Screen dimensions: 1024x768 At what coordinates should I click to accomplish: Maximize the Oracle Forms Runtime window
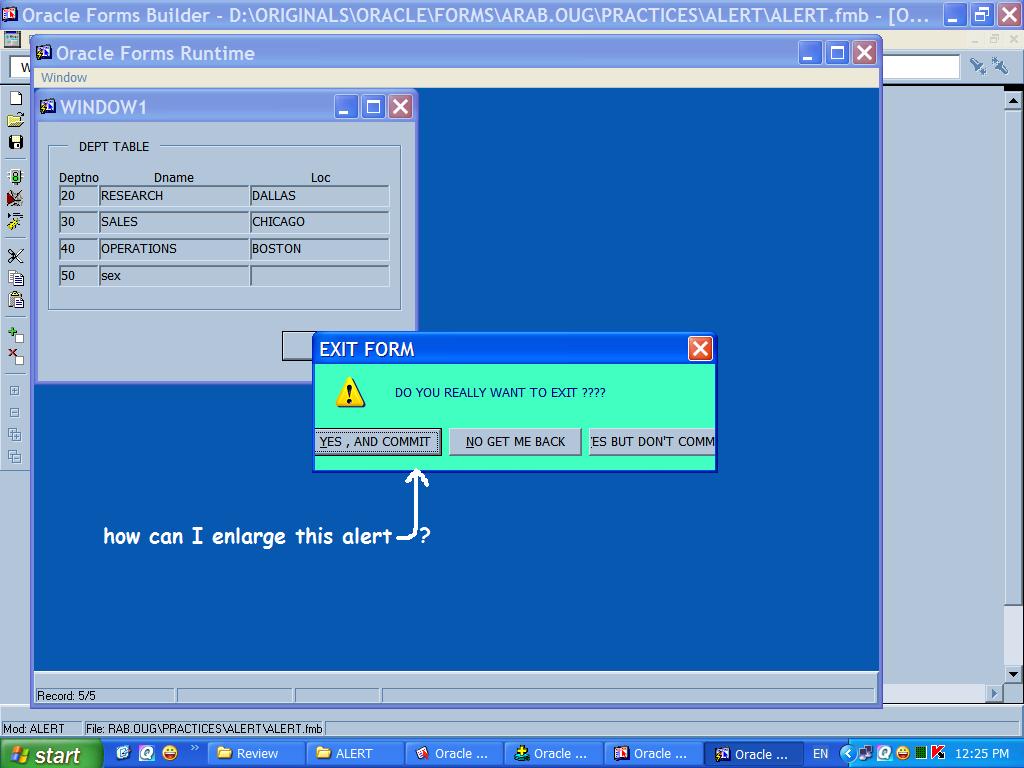[837, 52]
